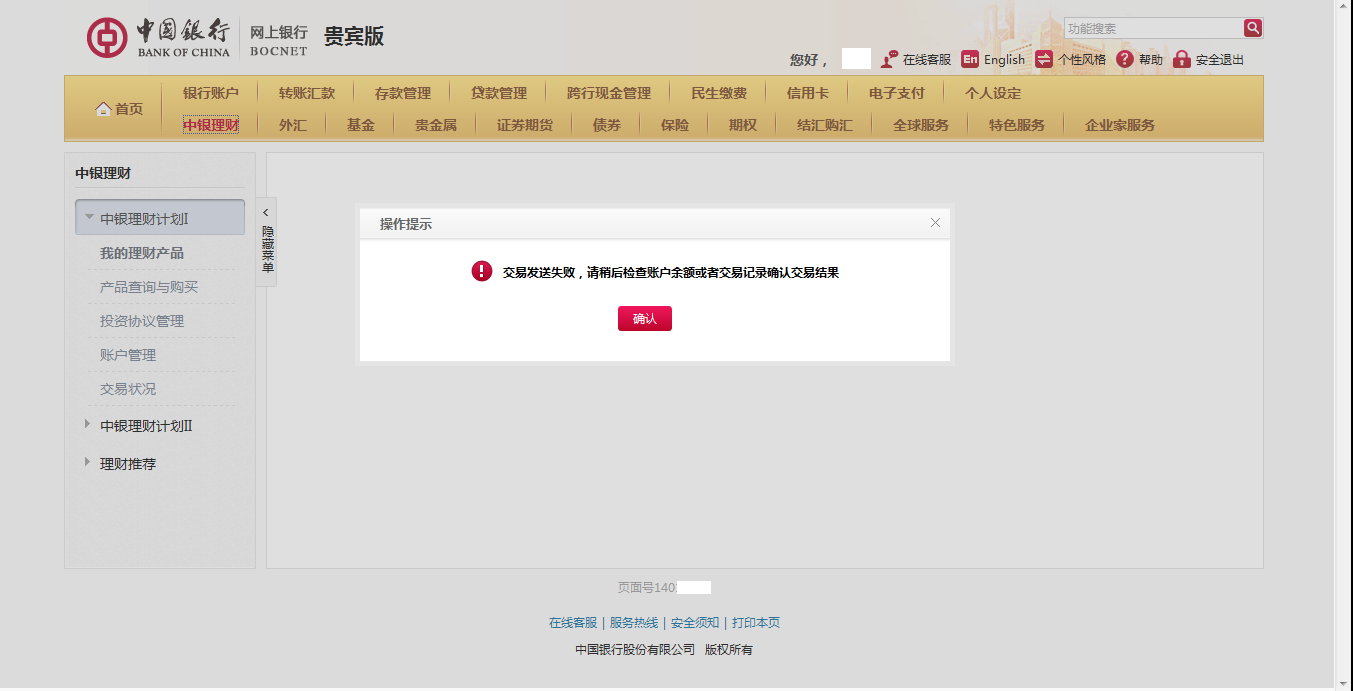Hide the sidebar via 隐藏菜单 handle
The image size is (1353, 691).
click(x=266, y=241)
